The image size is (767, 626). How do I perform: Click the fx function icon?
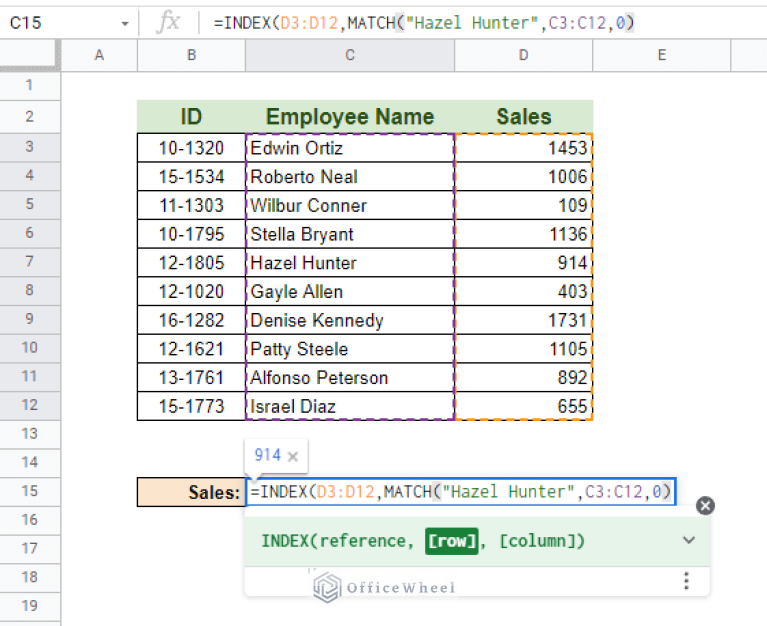(x=168, y=22)
